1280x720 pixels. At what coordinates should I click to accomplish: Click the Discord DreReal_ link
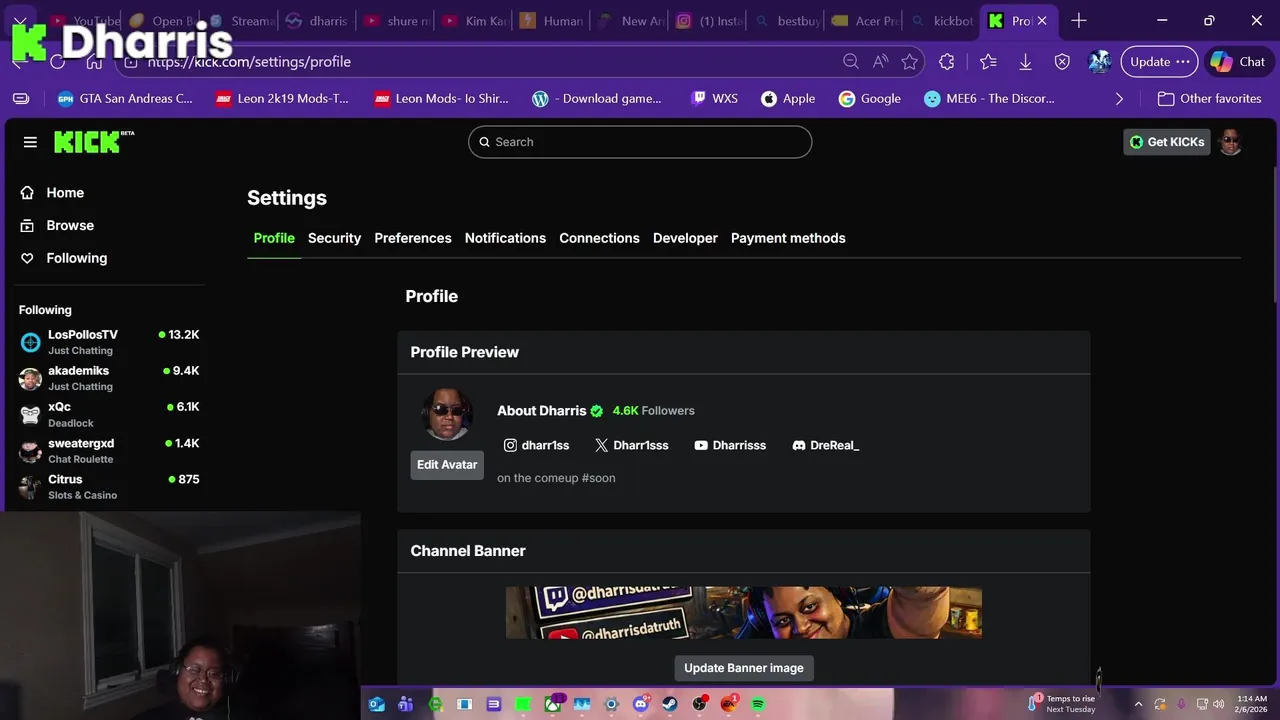pos(825,445)
